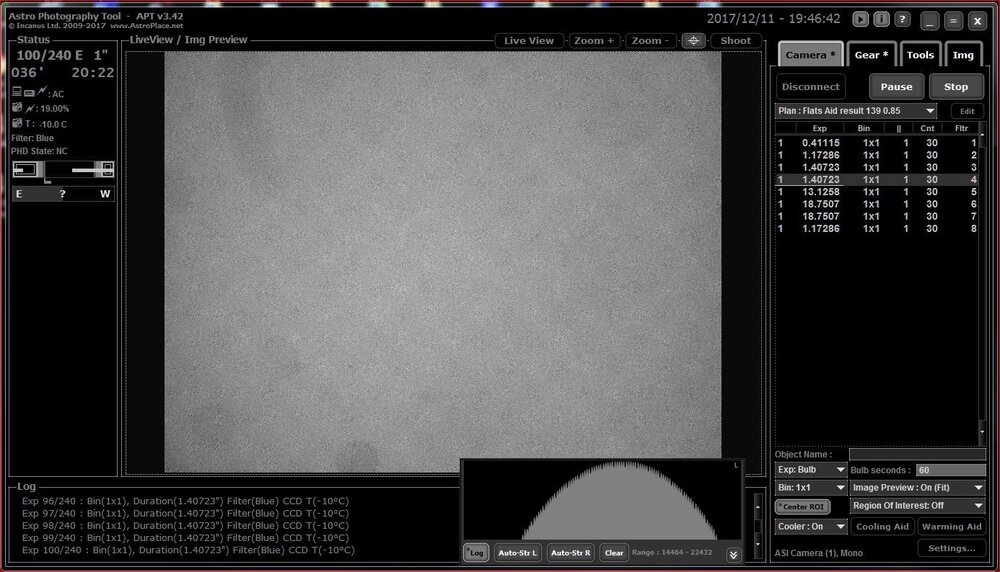Collapse the histogram with double-chevron icon
This screenshot has height=572, width=1000.
[733, 553]
